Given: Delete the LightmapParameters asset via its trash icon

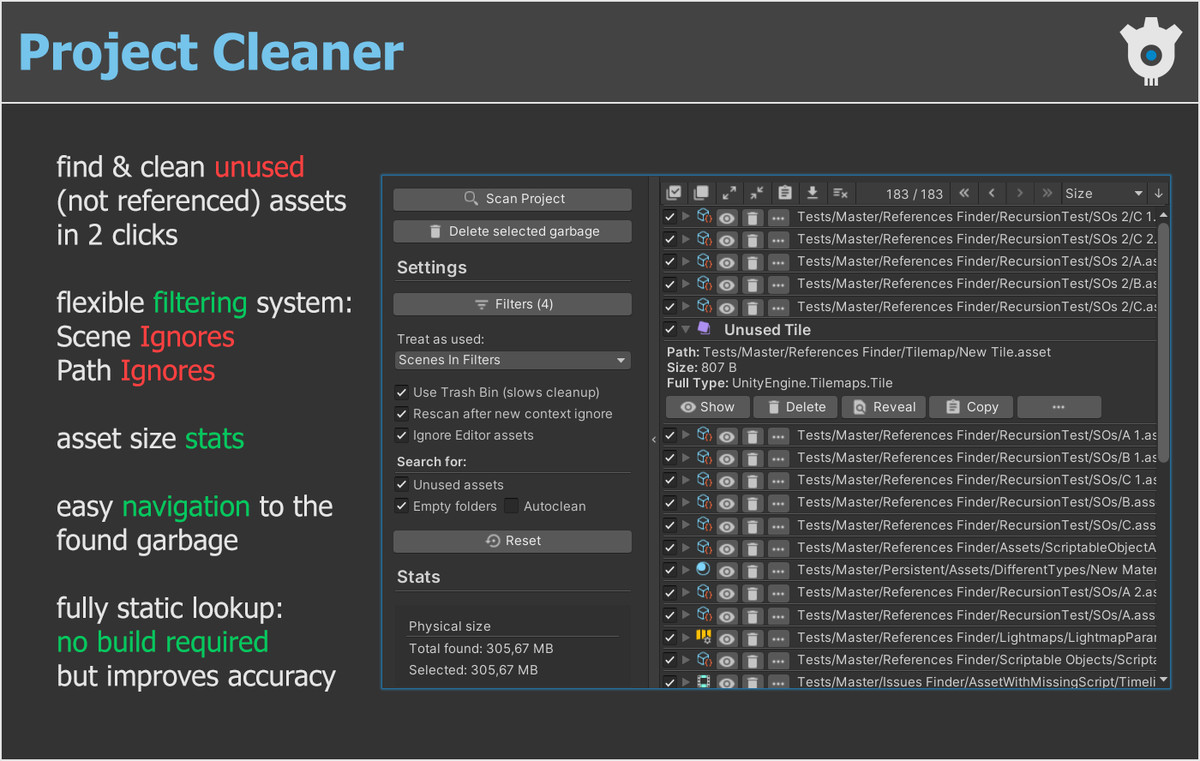Looking at the screenshot, I should pos(751,637).
